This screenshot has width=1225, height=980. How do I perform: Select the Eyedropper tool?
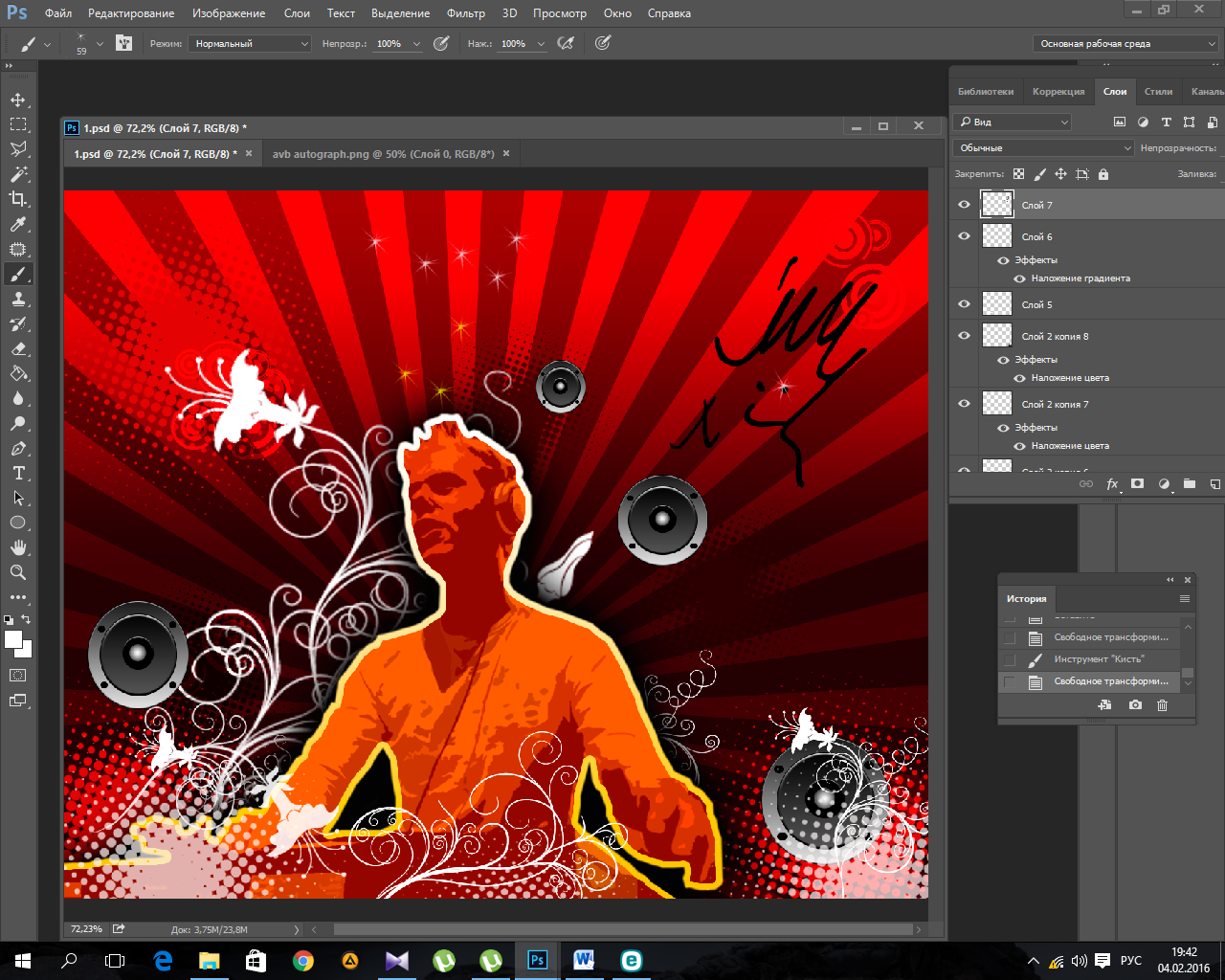18,224
